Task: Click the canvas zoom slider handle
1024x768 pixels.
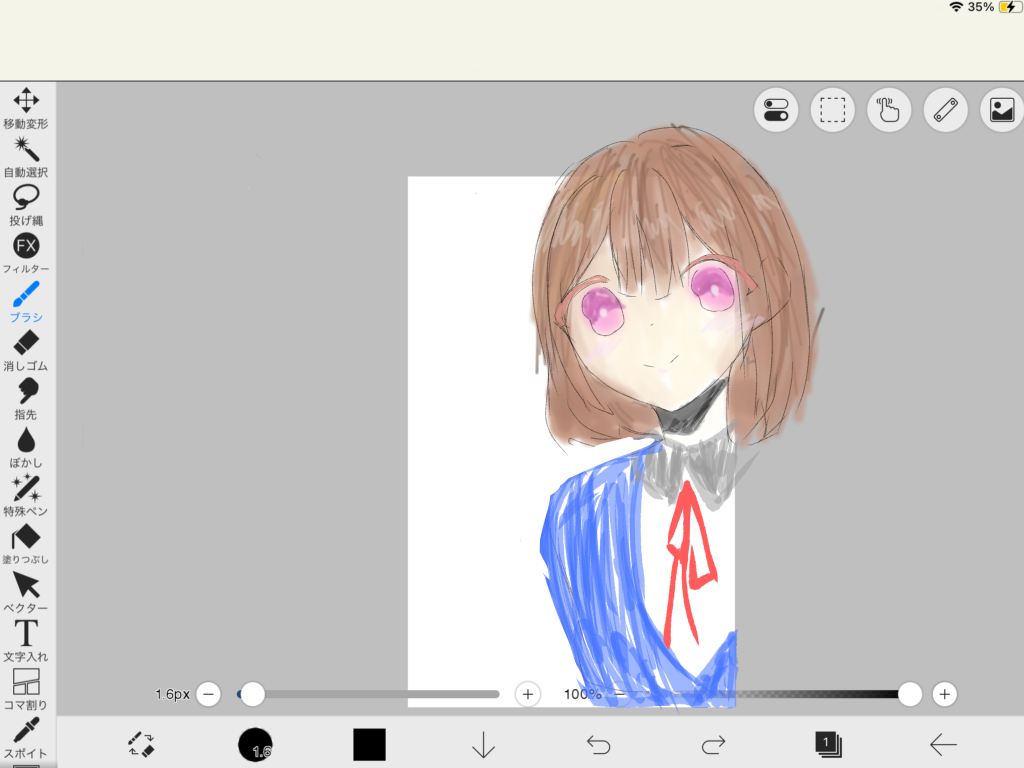Action: (x=909, y=693)
